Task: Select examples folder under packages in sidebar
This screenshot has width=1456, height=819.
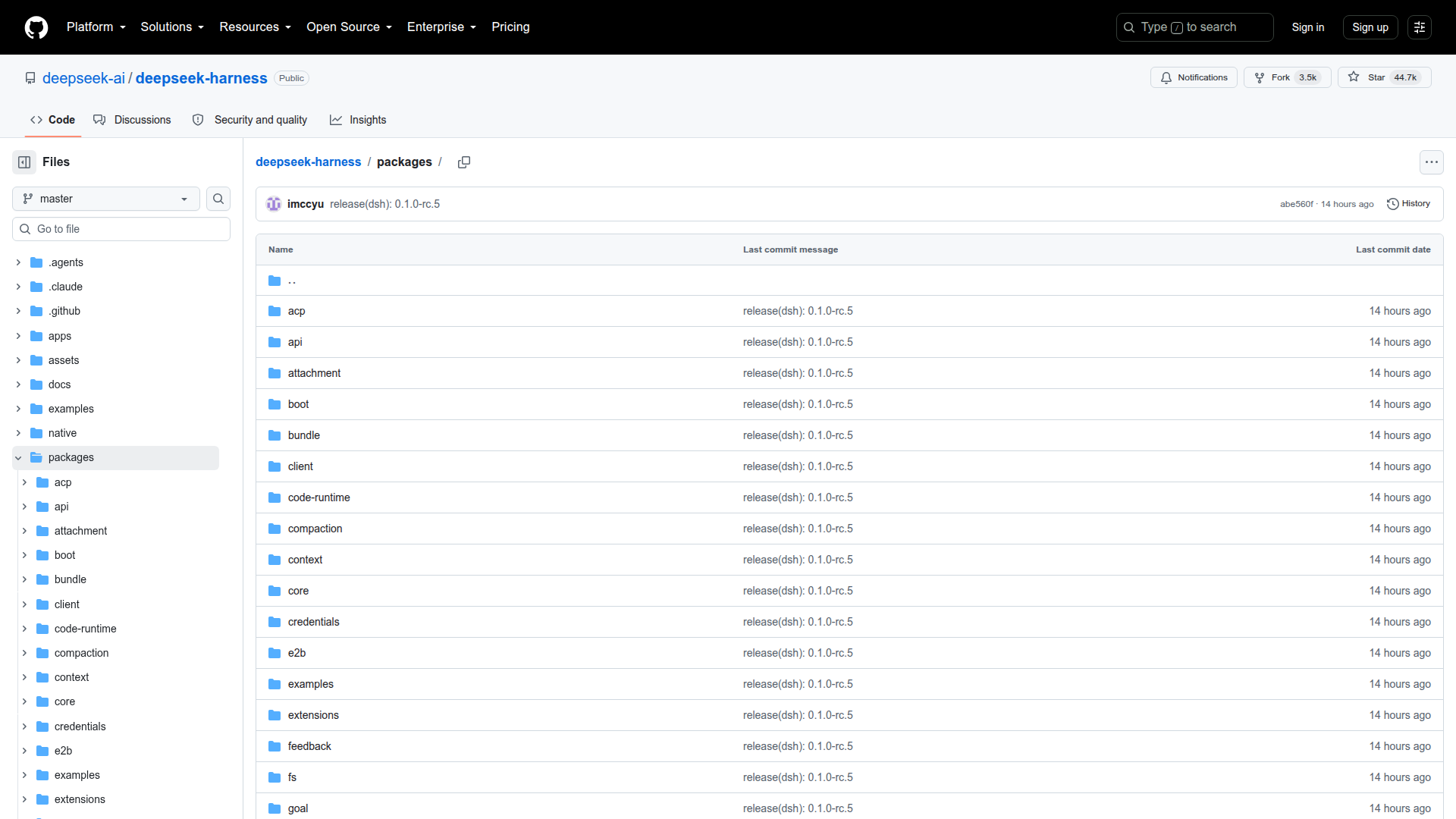Action: (x=77, y=775)
